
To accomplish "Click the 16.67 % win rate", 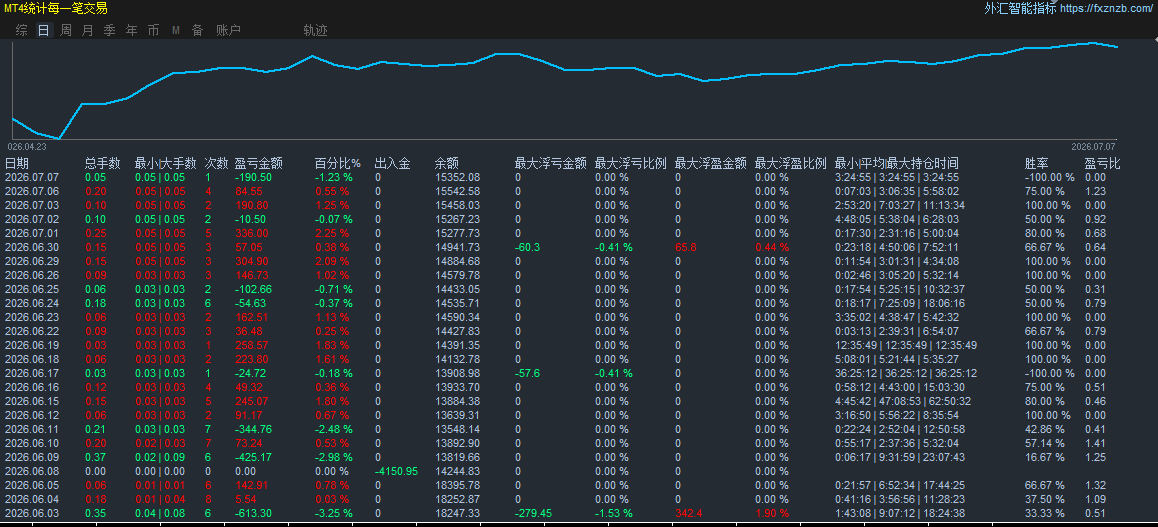I will pyautogui.click(x=1045, y=457).
